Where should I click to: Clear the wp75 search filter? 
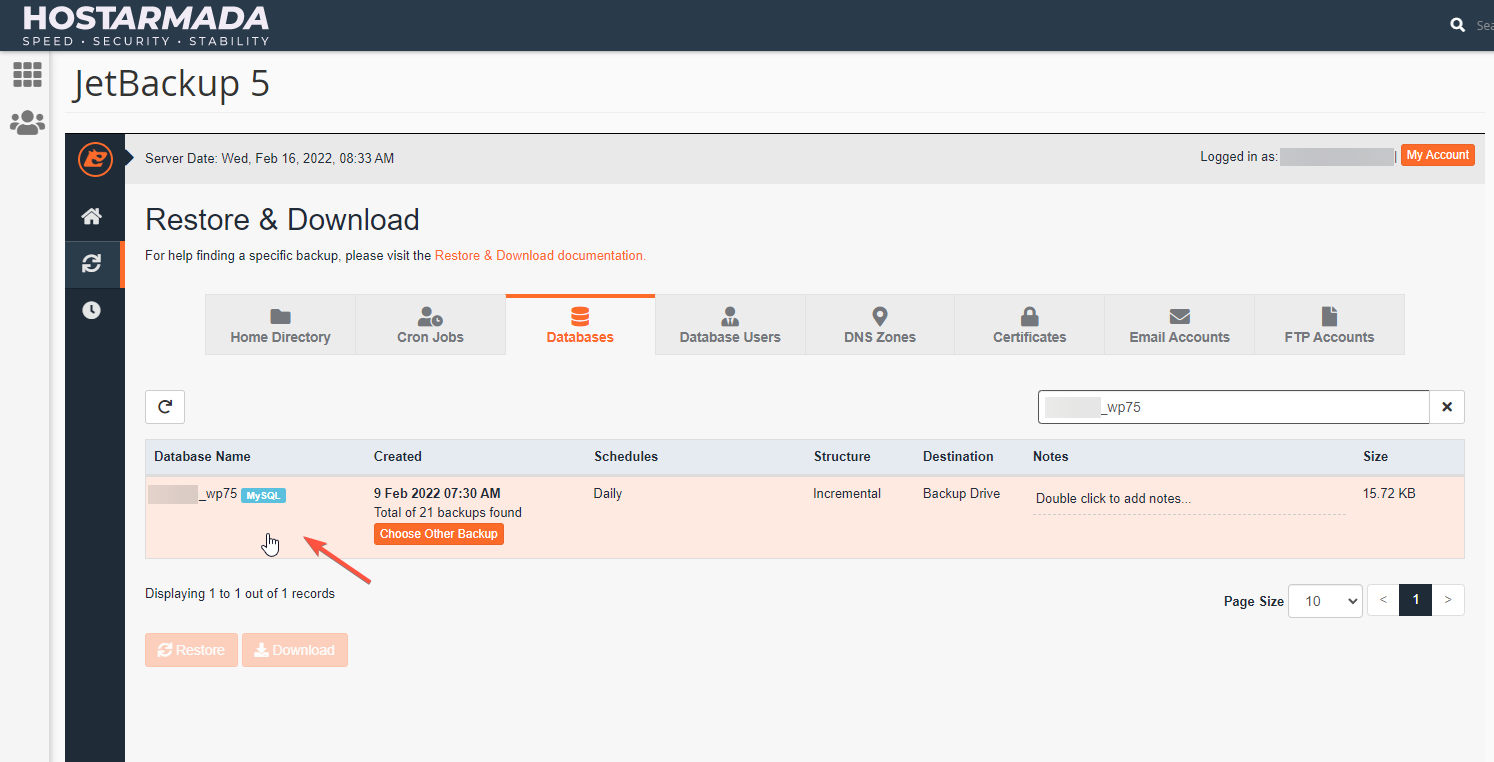(x=1447, y=406)
